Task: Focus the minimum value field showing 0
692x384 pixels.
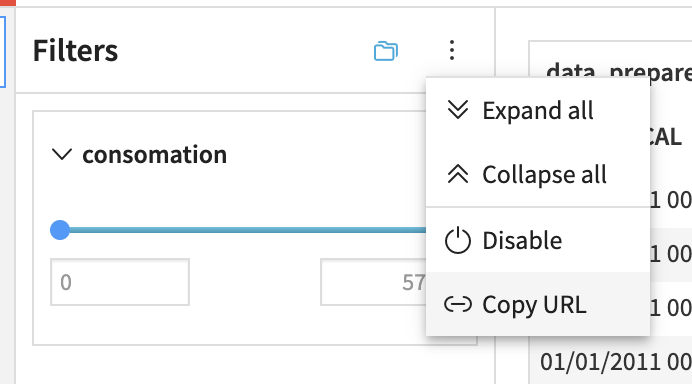Action: (120, 282)
